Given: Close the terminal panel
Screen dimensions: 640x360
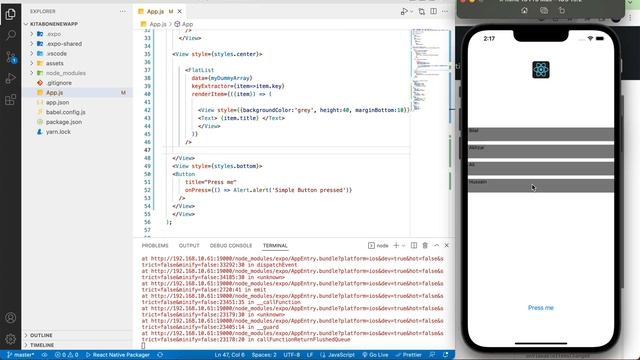Looking at the screenshot, I should pos(447,245).
